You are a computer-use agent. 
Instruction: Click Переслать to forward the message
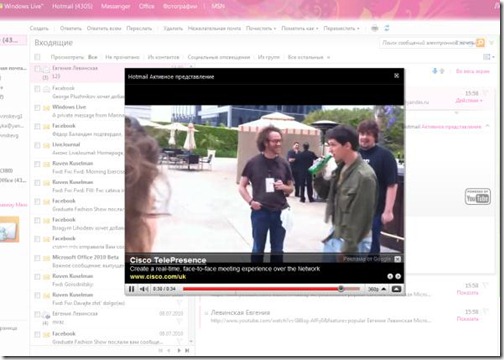point(139,28)
